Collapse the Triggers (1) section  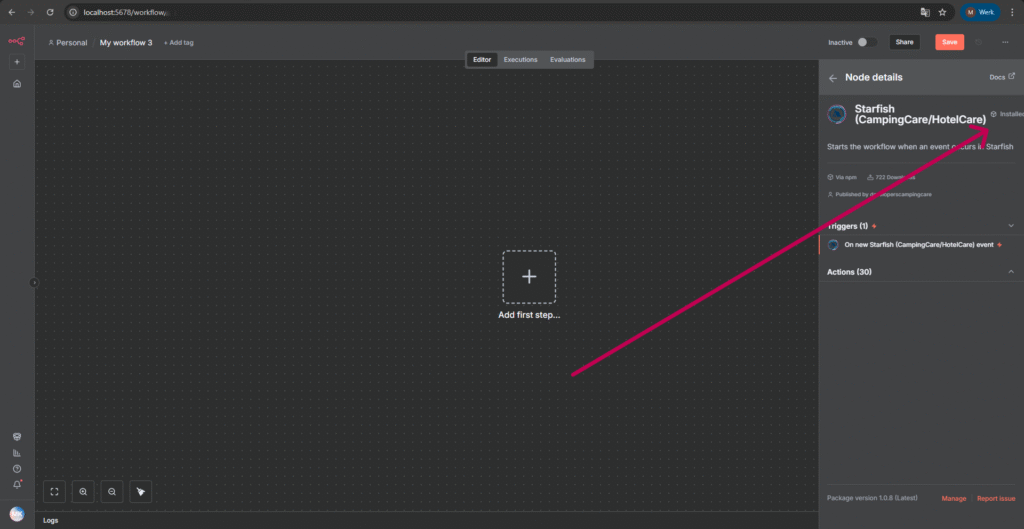click(x=1010, y=226)
